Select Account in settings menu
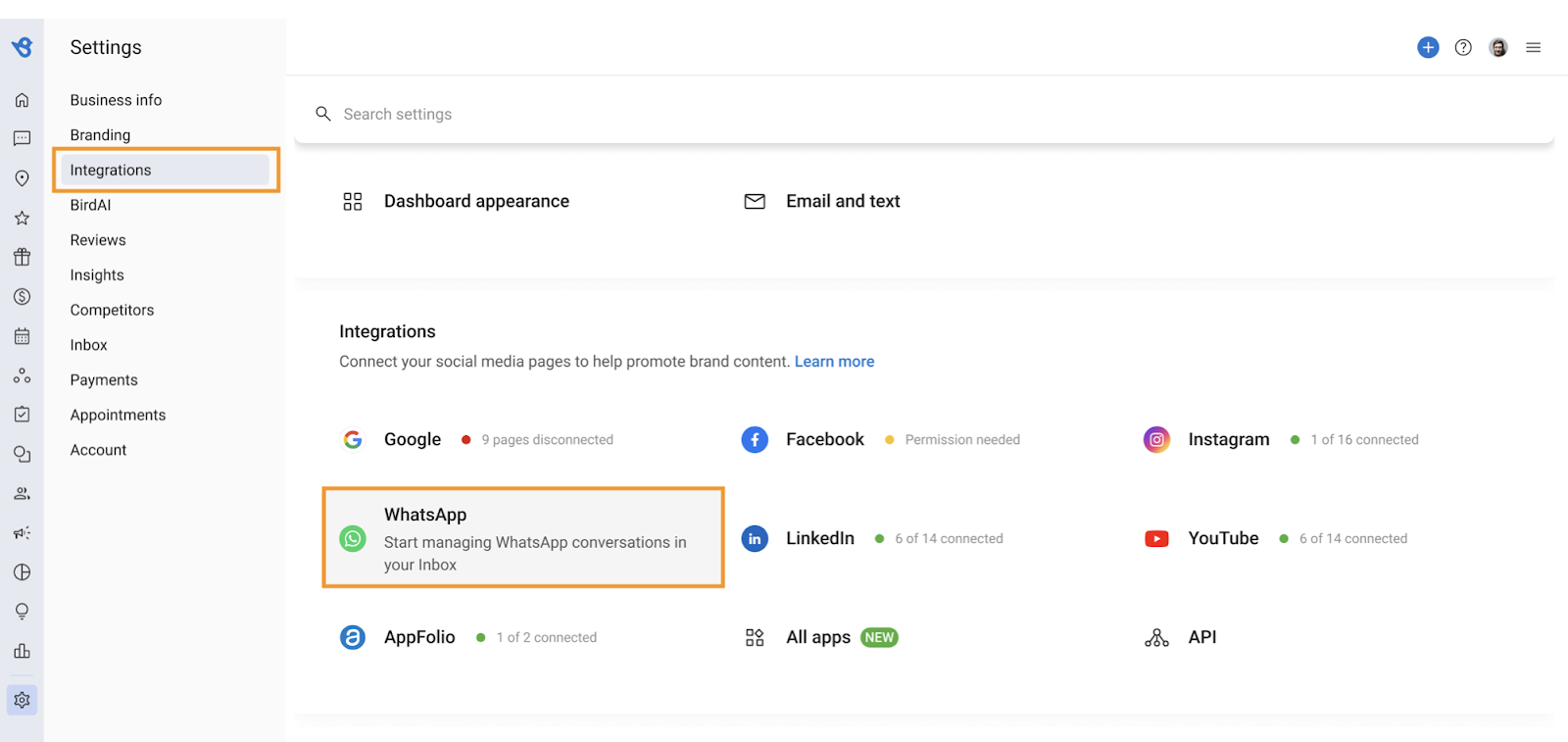The height and width of the screenshot is (742, 1568). coord(98,450)
